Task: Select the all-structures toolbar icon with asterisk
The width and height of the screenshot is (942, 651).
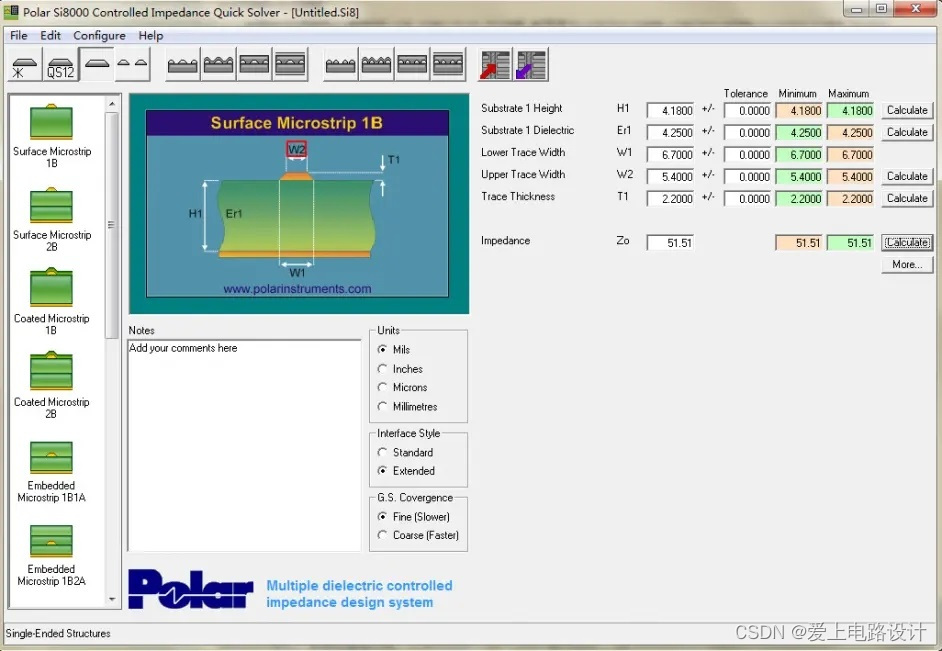Action: 25,65
